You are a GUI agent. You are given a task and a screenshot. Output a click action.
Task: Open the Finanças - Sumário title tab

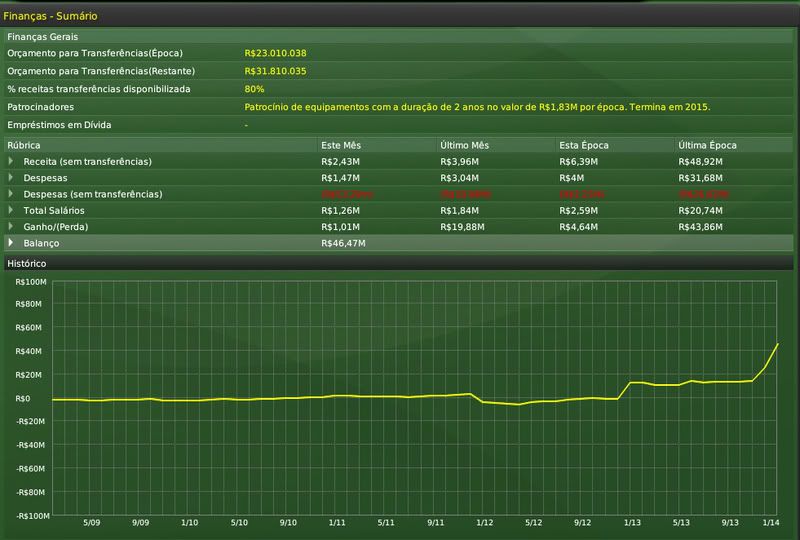click(52, 17)
